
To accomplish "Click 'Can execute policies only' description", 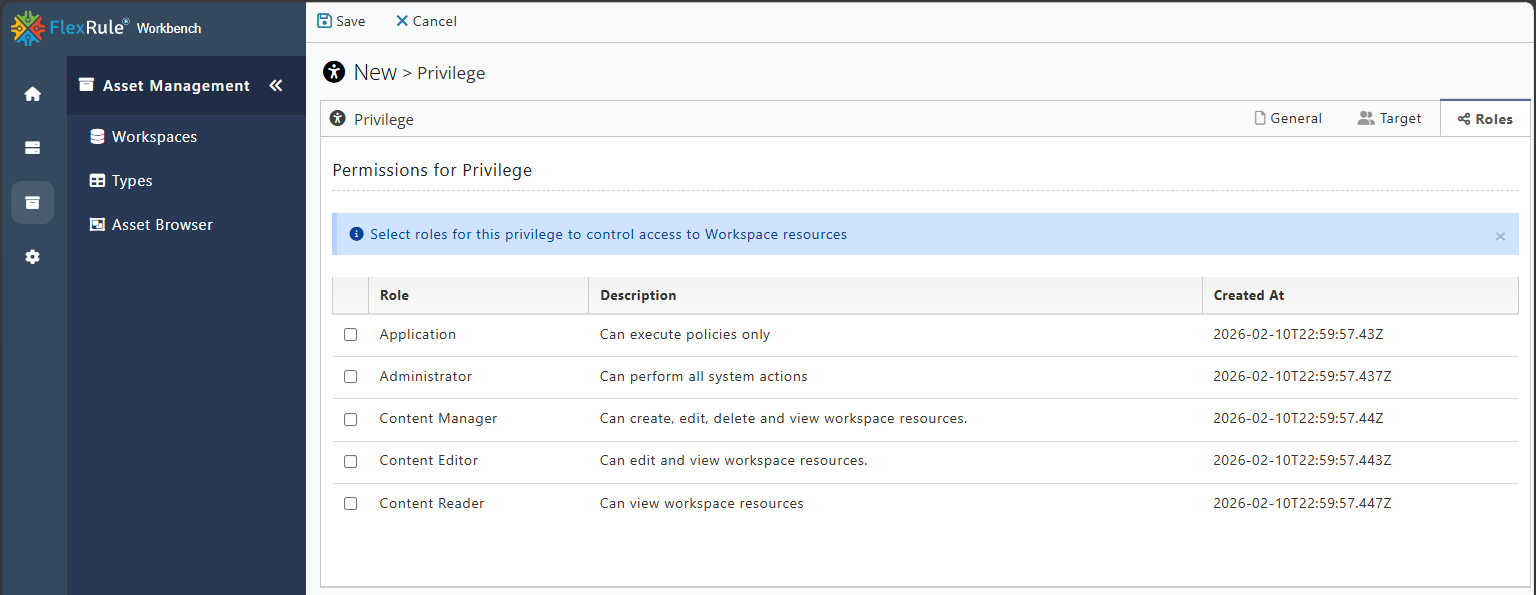I will pyautogui.click(x=685, y=335).
